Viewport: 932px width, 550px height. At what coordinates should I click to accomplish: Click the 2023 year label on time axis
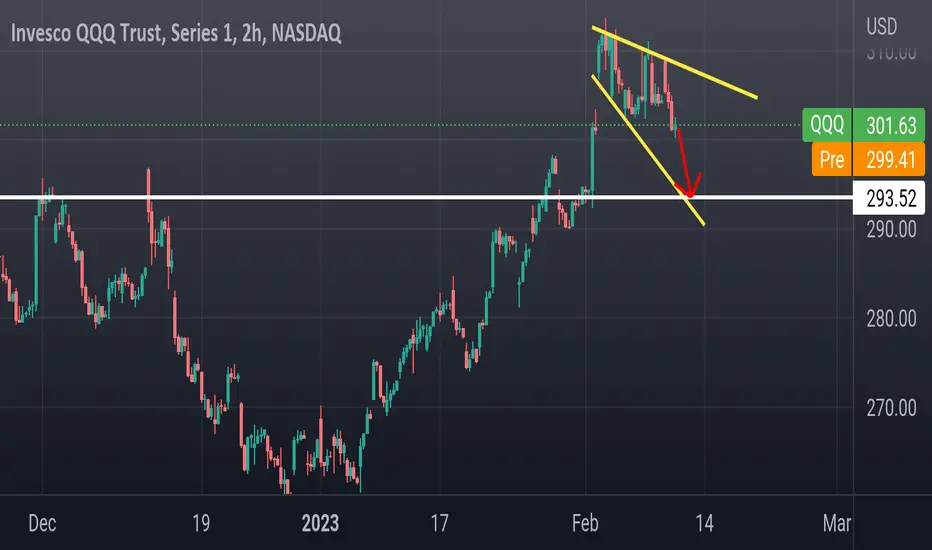click(x=320, y=523)
